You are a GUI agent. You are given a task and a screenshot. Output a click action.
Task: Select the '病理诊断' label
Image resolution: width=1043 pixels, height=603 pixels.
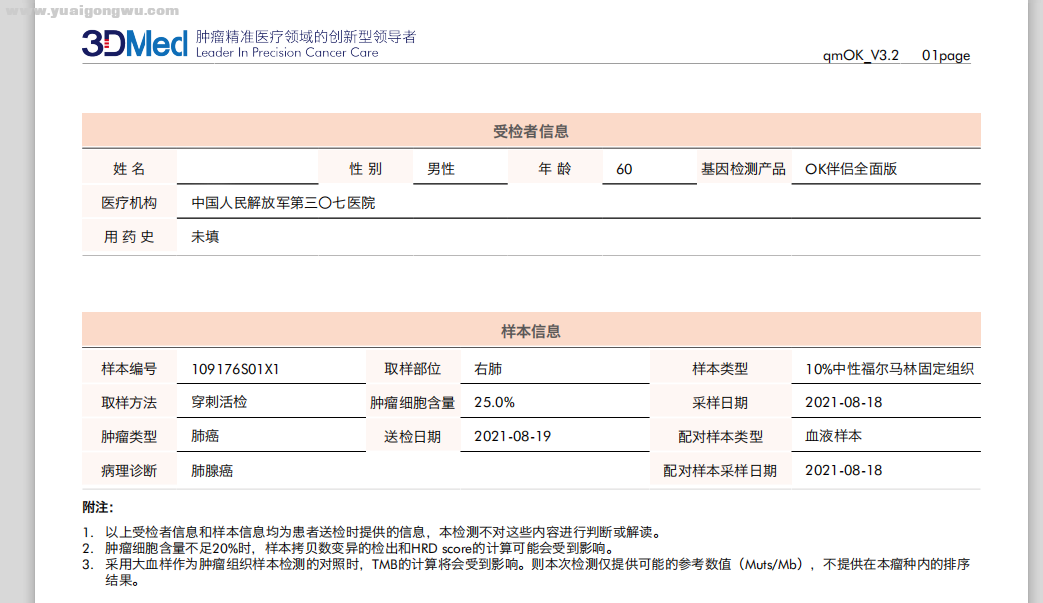(x=129, y=471)
